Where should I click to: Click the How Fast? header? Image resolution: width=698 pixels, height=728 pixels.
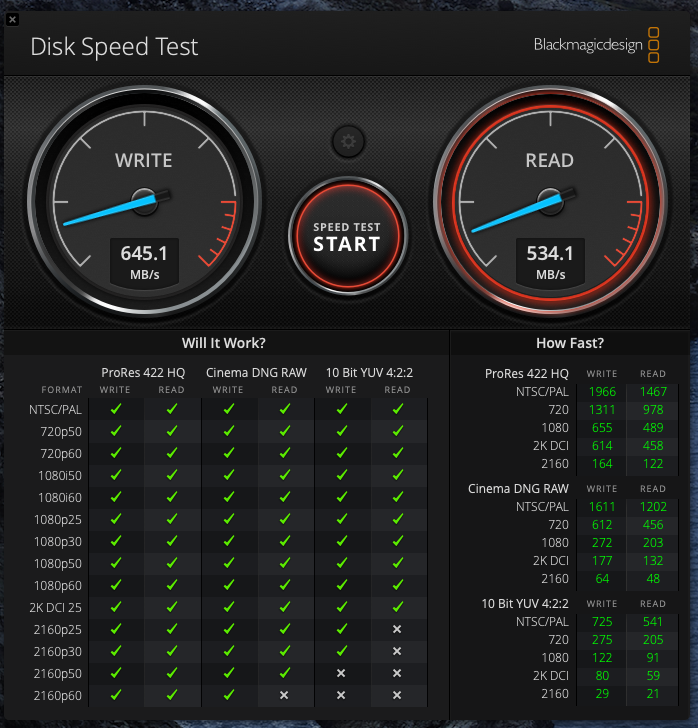pyautogui.click(x=570, y=343)
